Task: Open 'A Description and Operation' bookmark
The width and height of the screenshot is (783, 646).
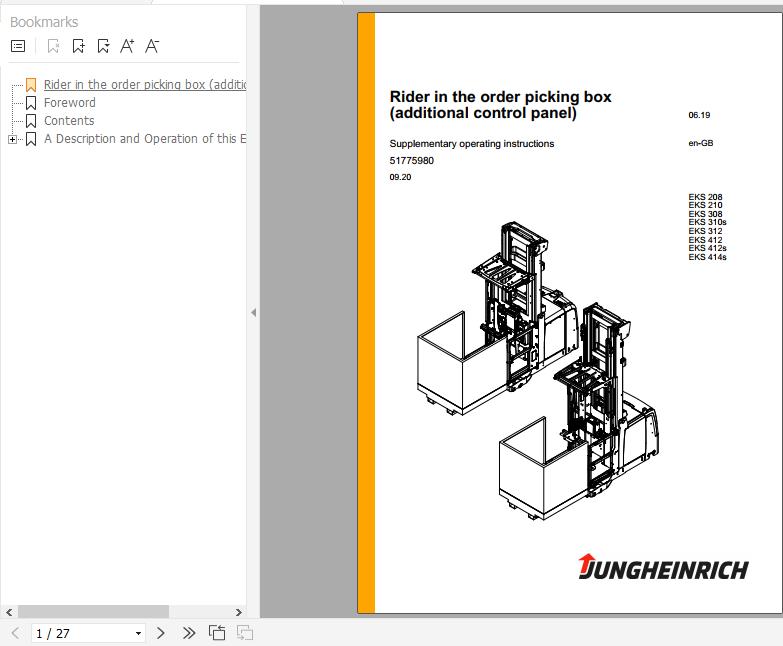Action: click(145, 138)
